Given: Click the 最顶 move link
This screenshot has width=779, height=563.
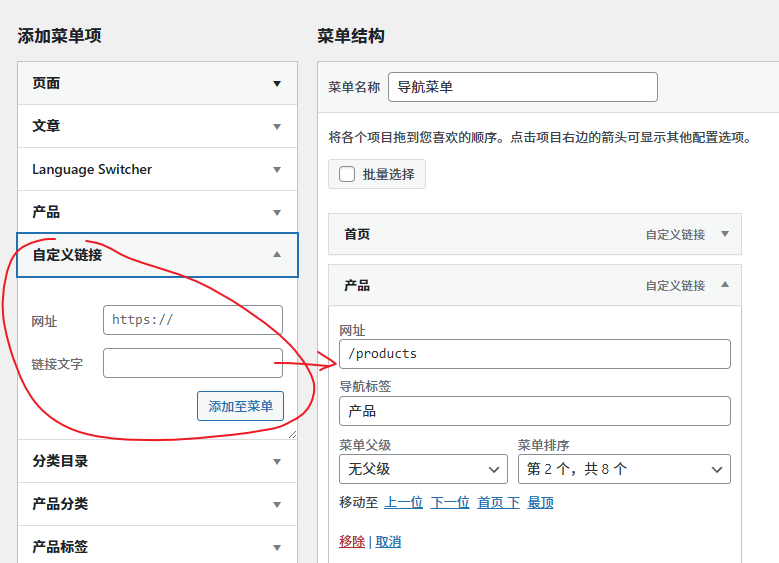Looking at the screenshot, I should (x=540, y=503).
